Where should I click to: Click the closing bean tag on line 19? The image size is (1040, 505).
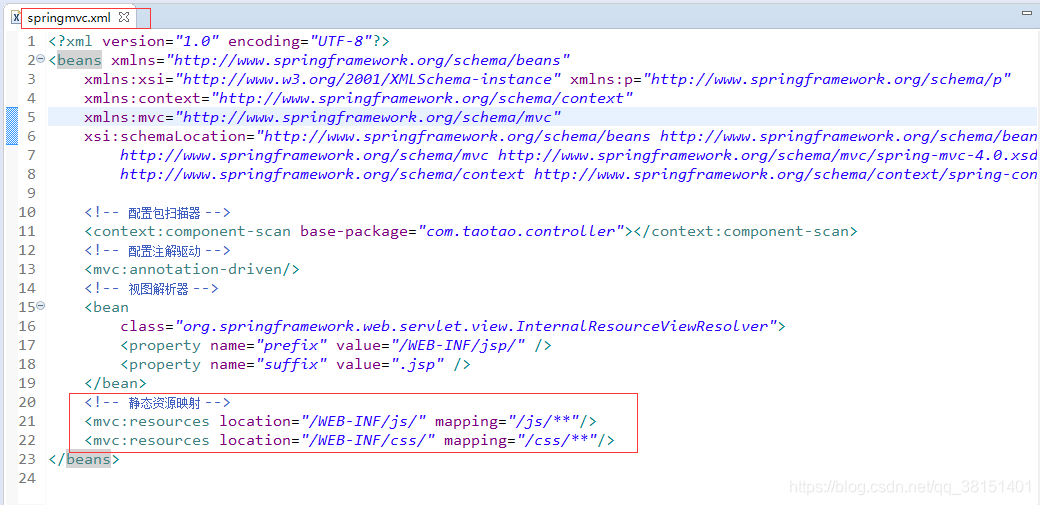point(115,384)
